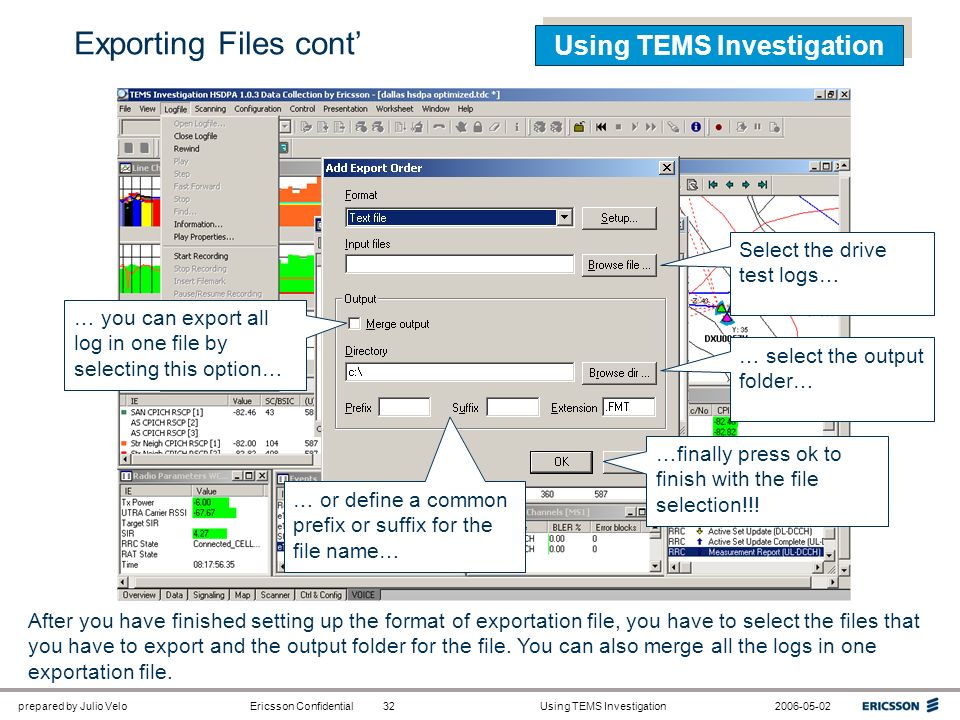The height and width of the screenshot is (720, 960).
Task: Switch to the VOICE worksheet tab
Action: (363, 594)
